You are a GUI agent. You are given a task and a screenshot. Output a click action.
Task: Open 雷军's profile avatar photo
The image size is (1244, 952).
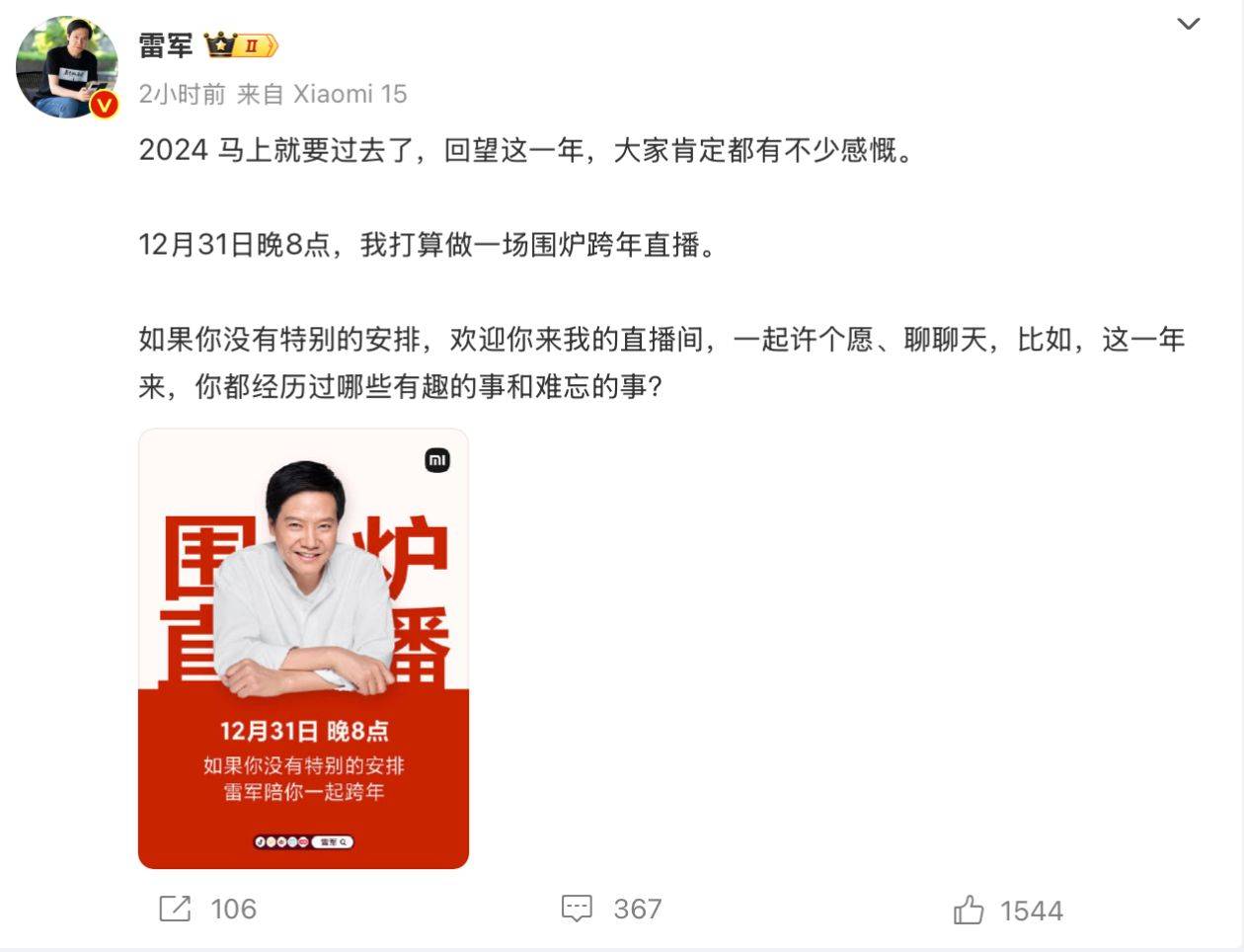click(x=67, y=67)
